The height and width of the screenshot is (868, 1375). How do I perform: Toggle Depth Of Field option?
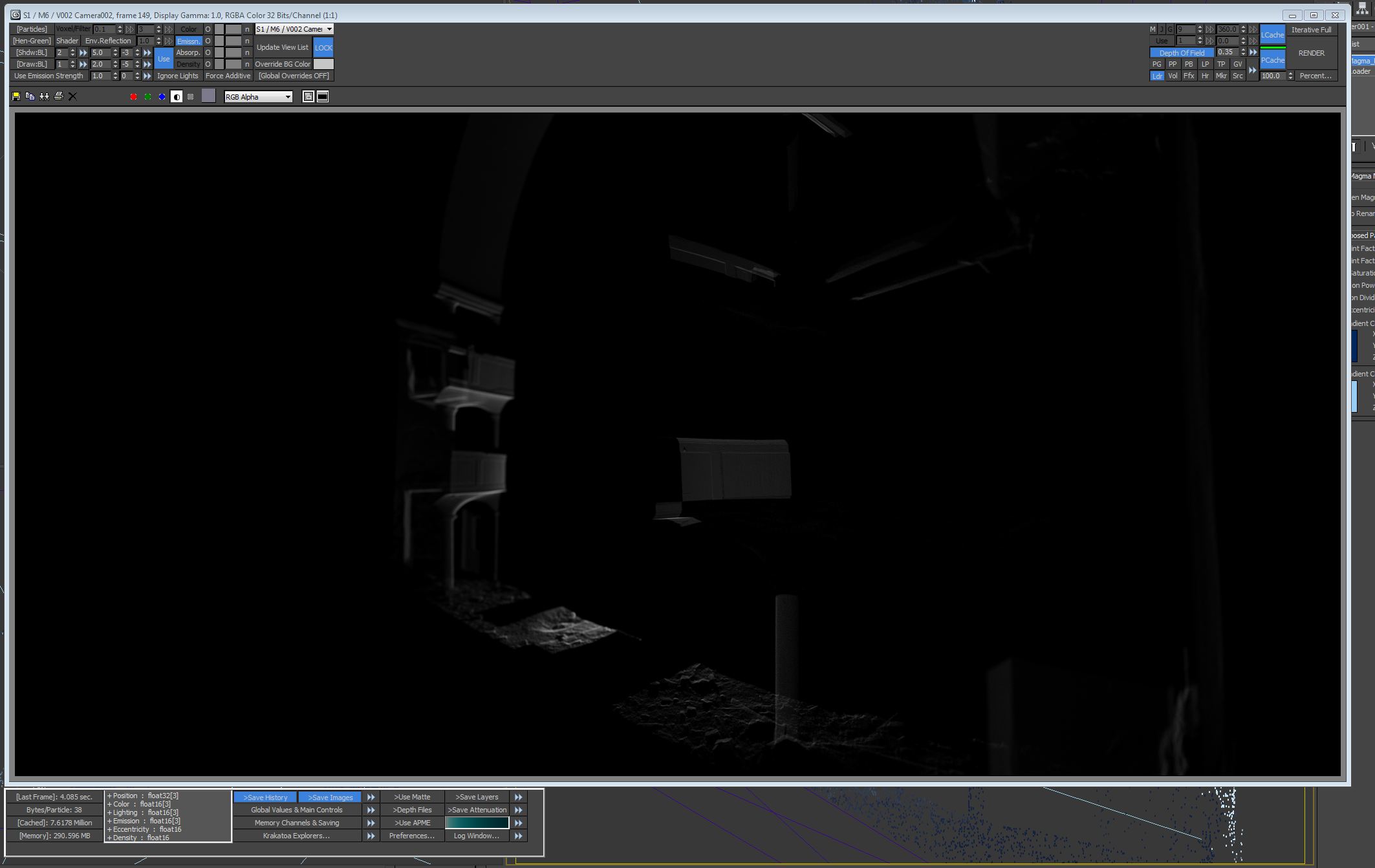click(1181, 53)
